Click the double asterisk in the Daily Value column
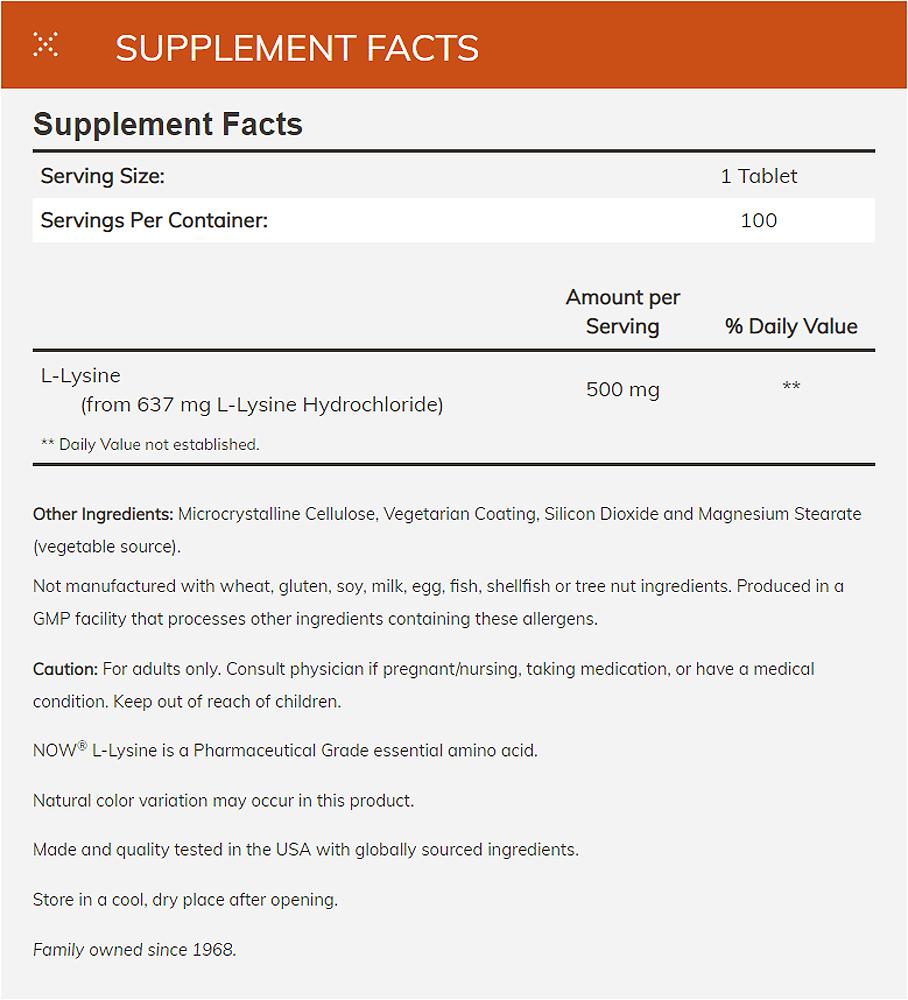The width and height of the screenshot is (908, 1000). click(x=791, y=387)
